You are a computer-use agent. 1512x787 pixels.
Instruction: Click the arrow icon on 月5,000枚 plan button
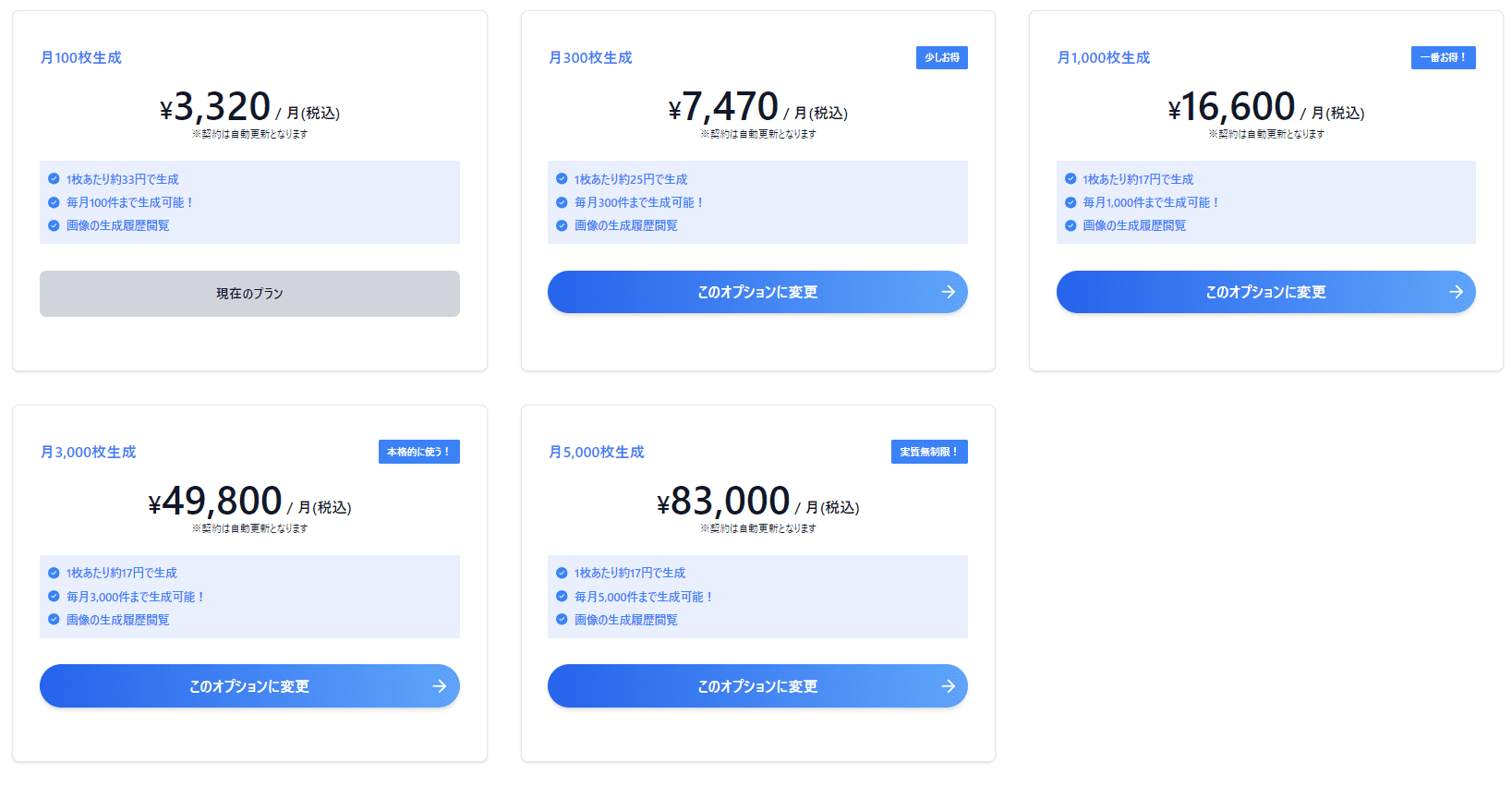tap(948, 686)
